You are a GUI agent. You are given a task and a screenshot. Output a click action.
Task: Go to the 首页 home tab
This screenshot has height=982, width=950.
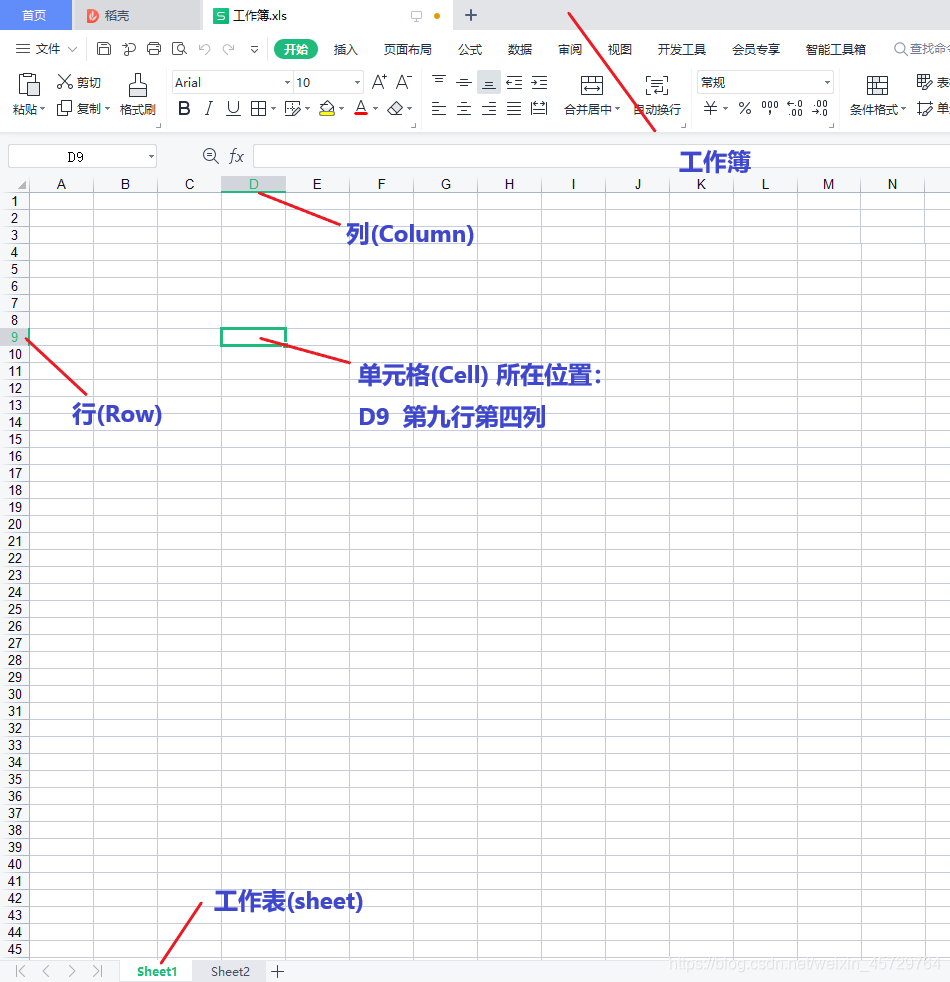[x=34, y=15]
